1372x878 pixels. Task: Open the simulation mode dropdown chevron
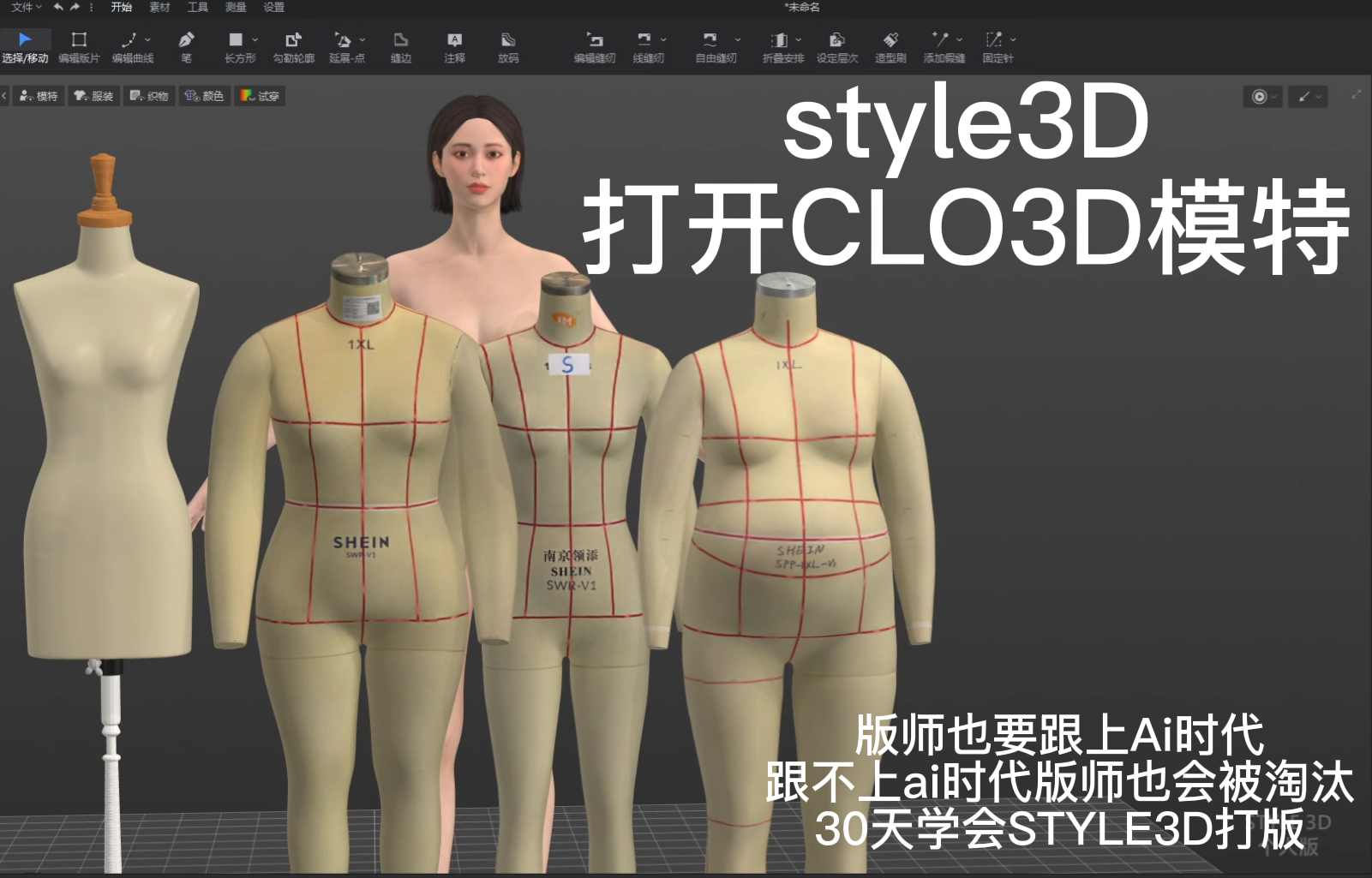[1274, 97]
